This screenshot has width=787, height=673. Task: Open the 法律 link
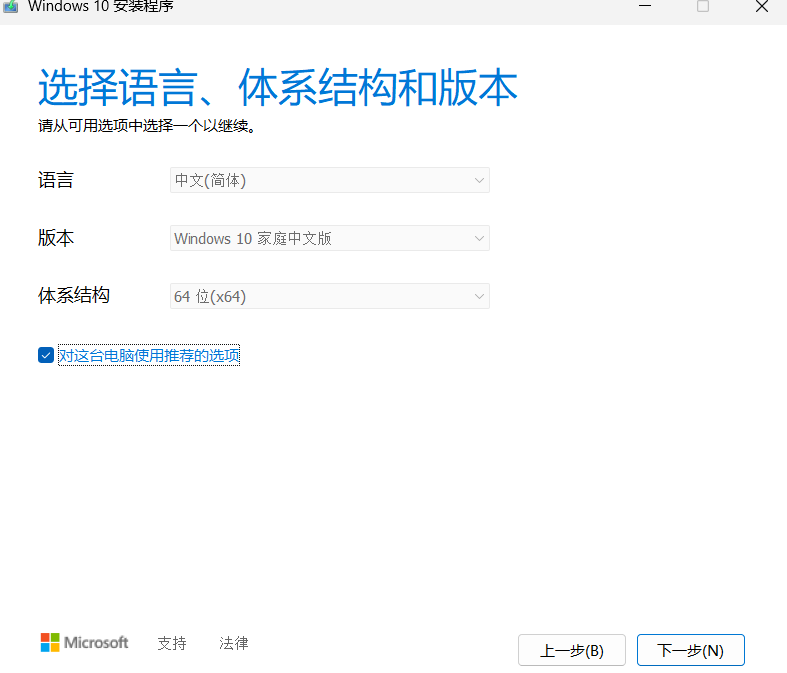click(x=233, y=643)
